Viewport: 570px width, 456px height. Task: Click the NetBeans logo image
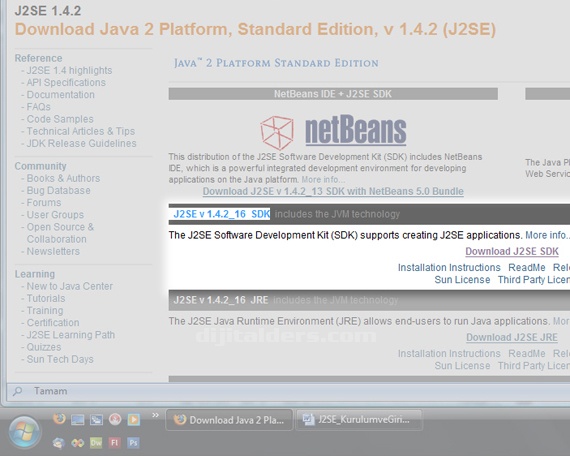333,132
